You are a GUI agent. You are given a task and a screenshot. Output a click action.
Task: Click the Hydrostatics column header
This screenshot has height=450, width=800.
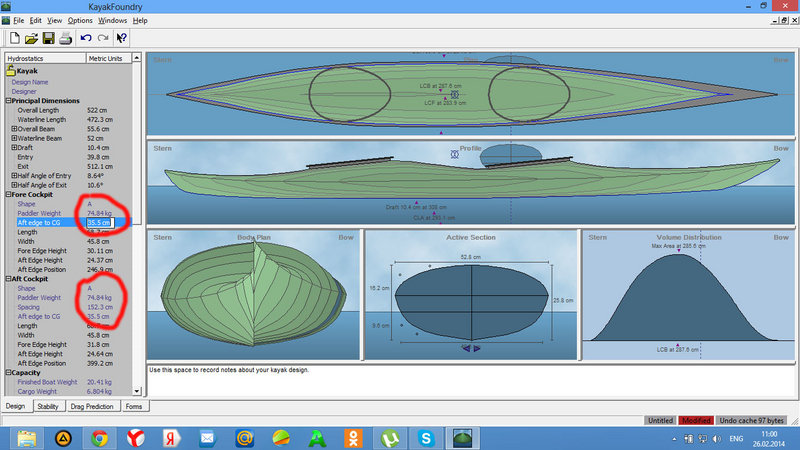(x=45, y=58)
